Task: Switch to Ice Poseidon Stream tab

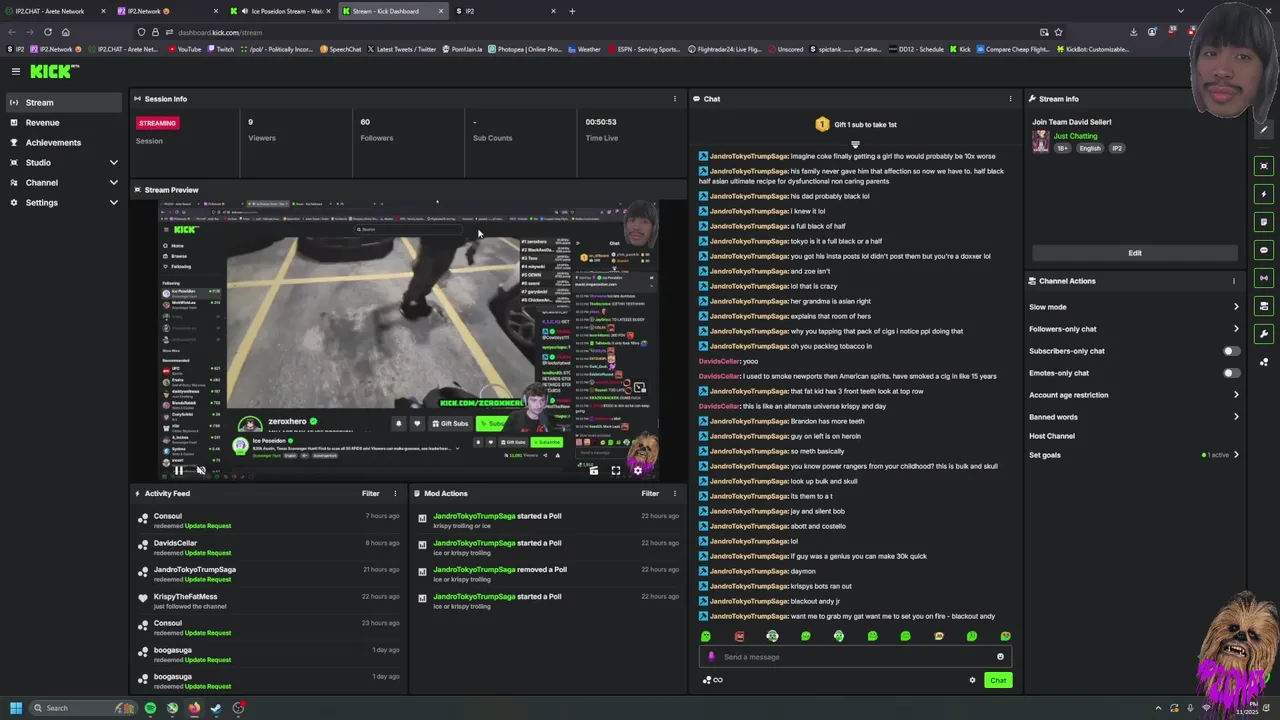Action: 282,11
